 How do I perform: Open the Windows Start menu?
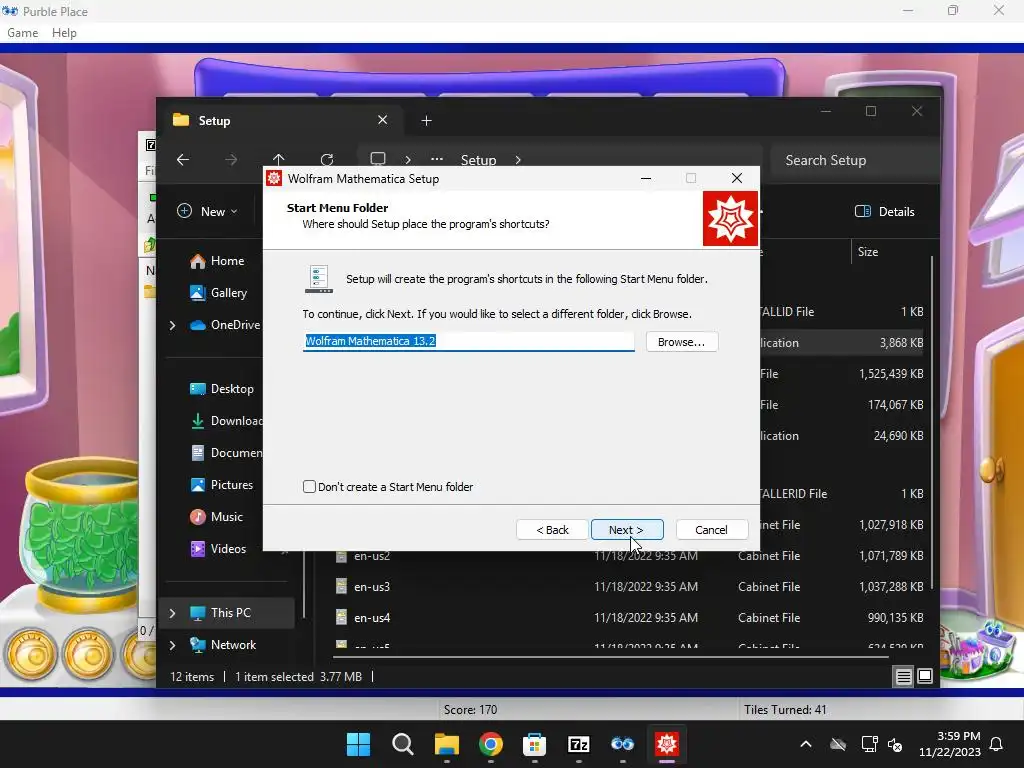[x=359, y=744]
